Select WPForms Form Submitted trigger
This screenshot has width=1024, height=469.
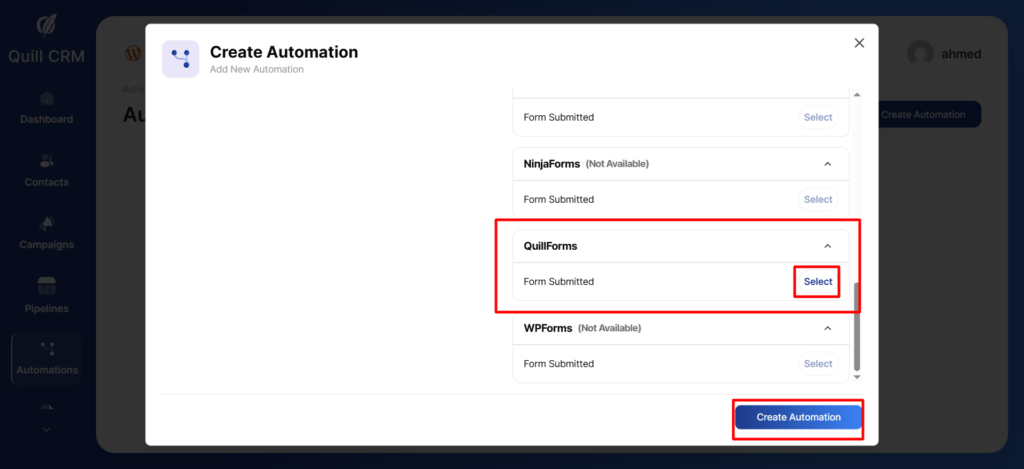[817, 364]
